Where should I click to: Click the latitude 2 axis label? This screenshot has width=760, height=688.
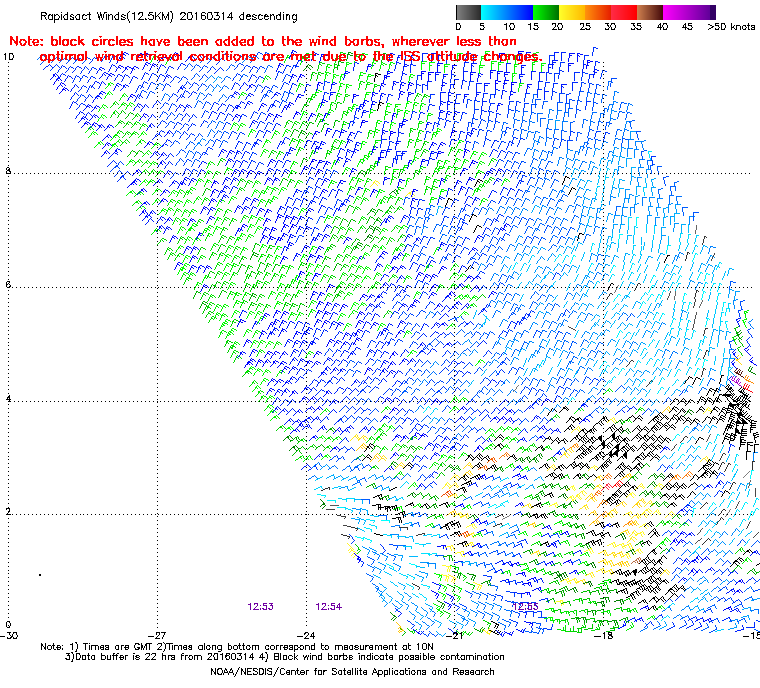click(x=8, y=512)
